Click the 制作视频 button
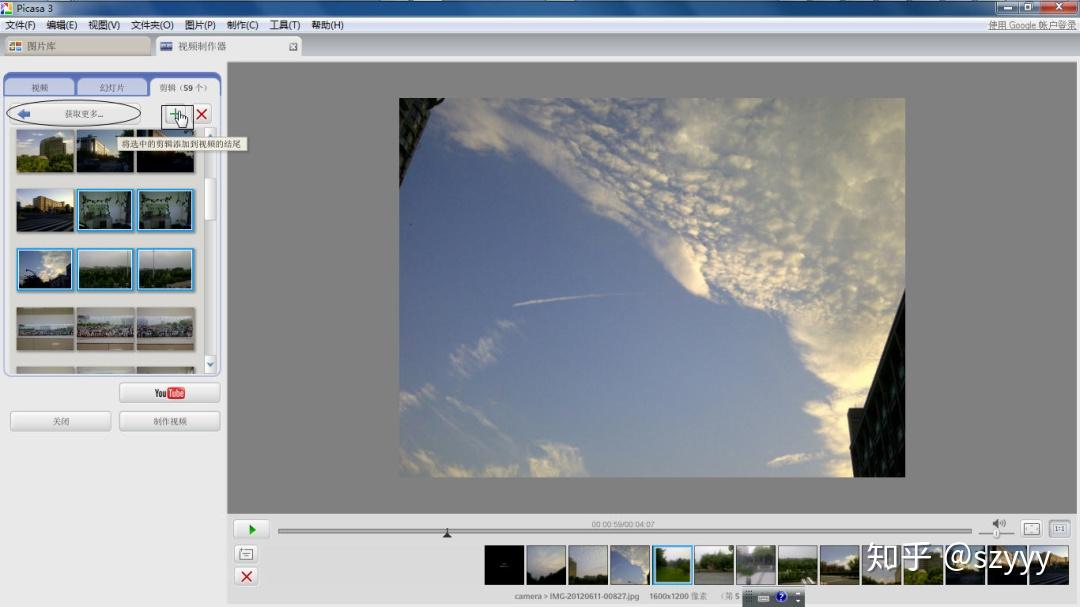Image resolution: width=1080 pixels, height=607 pixels. [169, 421]
